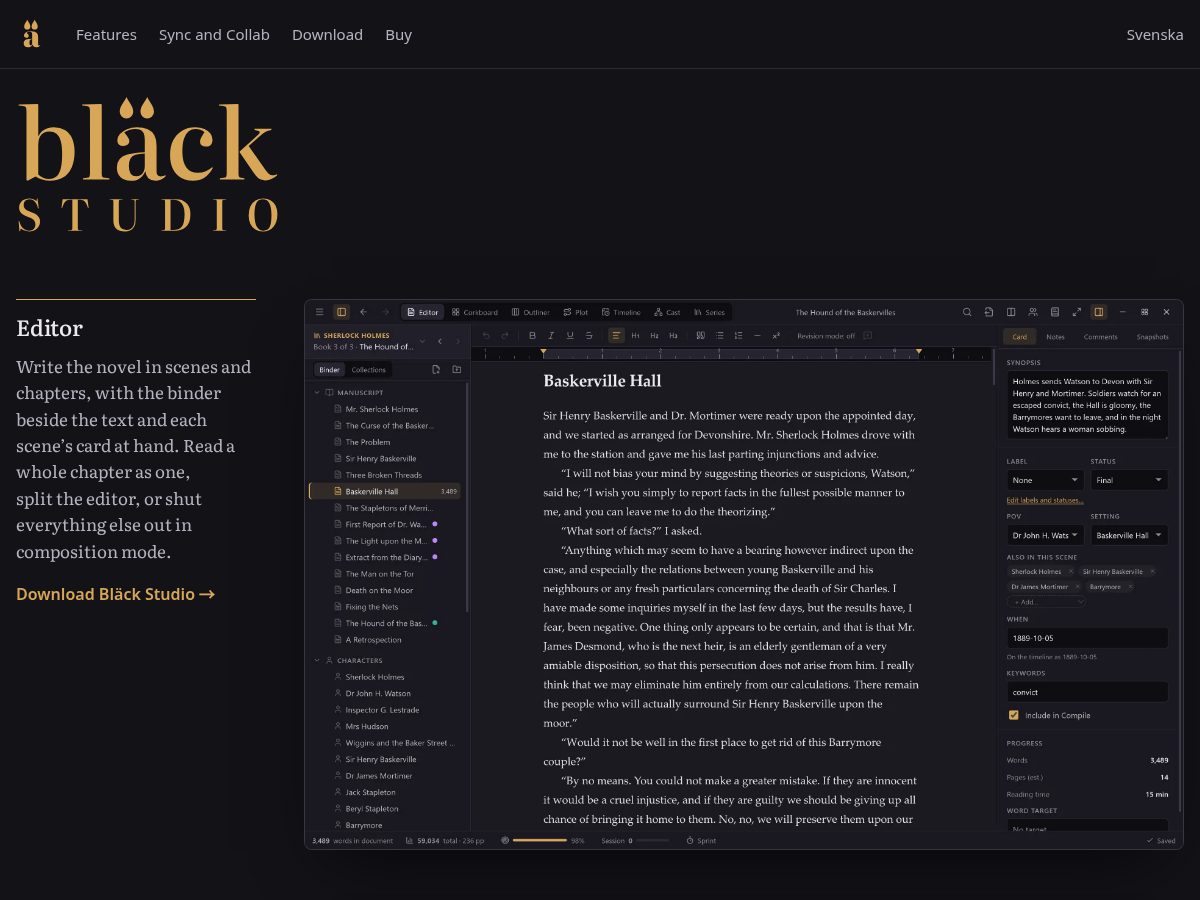Viewport: 1200px width, 900px height.
Task: Toggle the inspector panel icon
Action: click(1099, 312)
